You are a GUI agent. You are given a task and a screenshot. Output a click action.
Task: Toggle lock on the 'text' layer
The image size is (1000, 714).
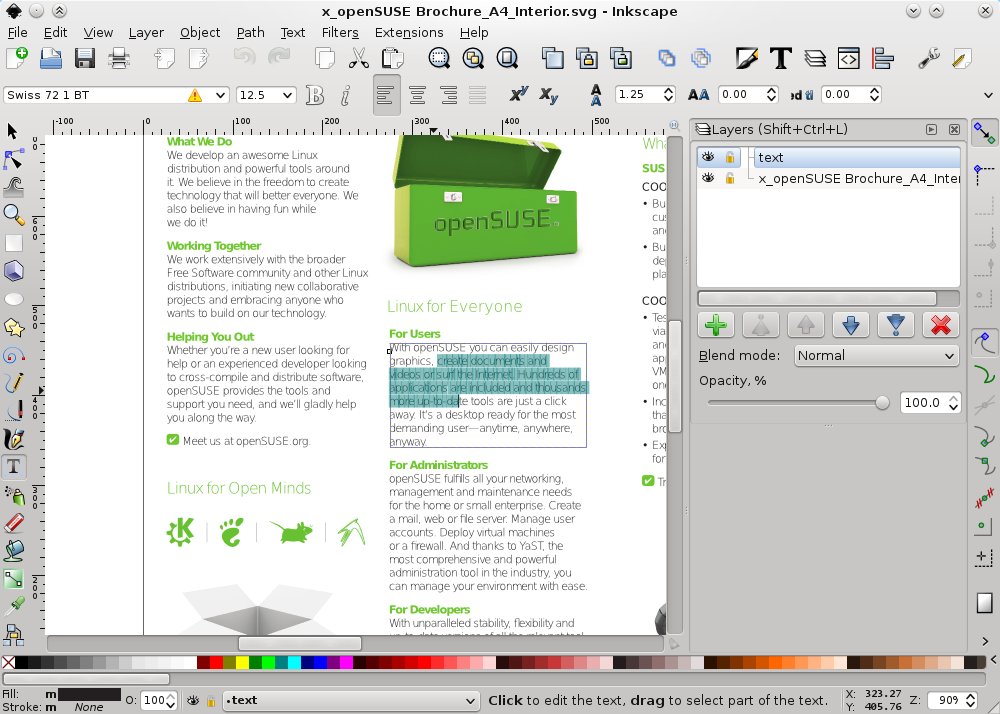pos(730,157)
